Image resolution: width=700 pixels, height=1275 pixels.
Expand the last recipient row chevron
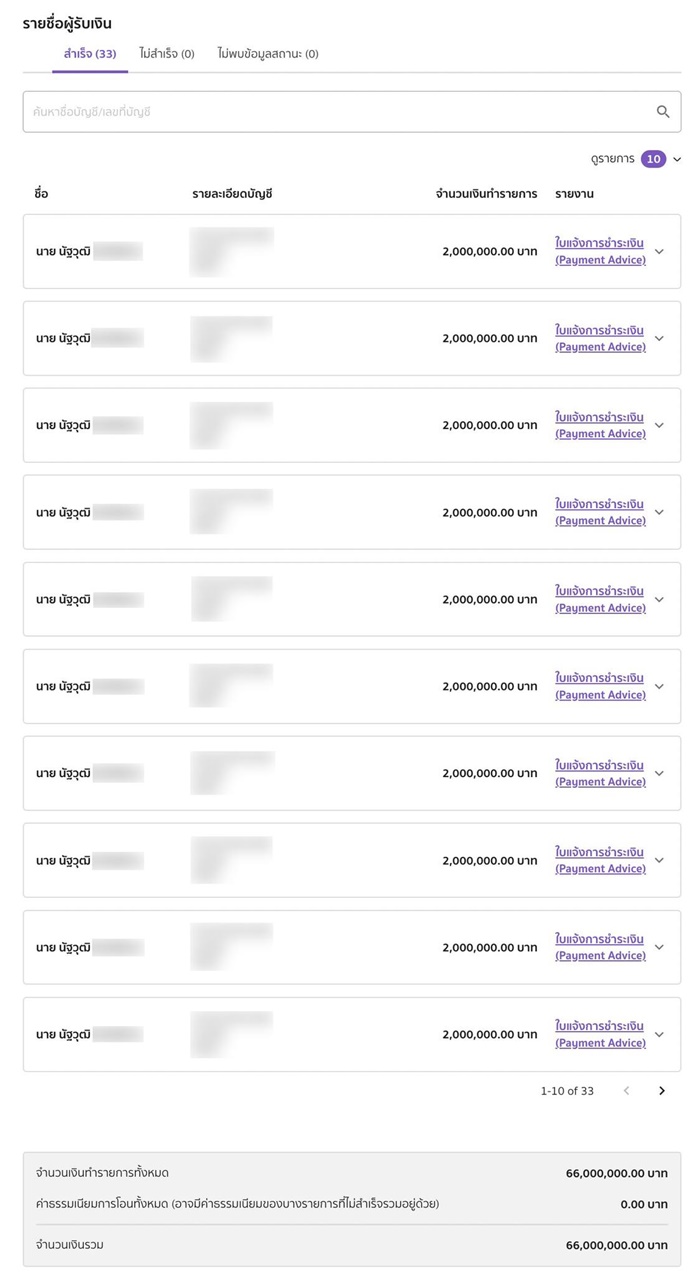pos(659,1035)
